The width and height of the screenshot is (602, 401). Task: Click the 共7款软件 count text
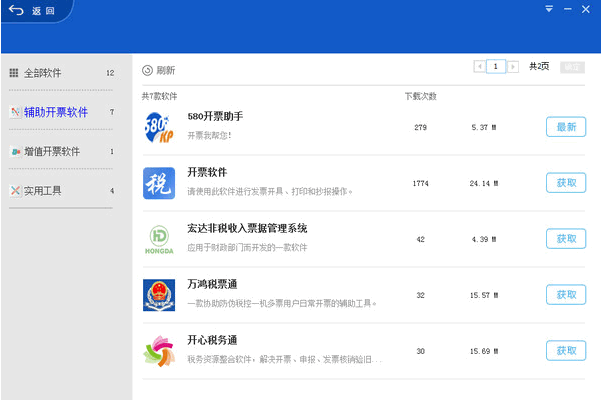tap(159, 96)
